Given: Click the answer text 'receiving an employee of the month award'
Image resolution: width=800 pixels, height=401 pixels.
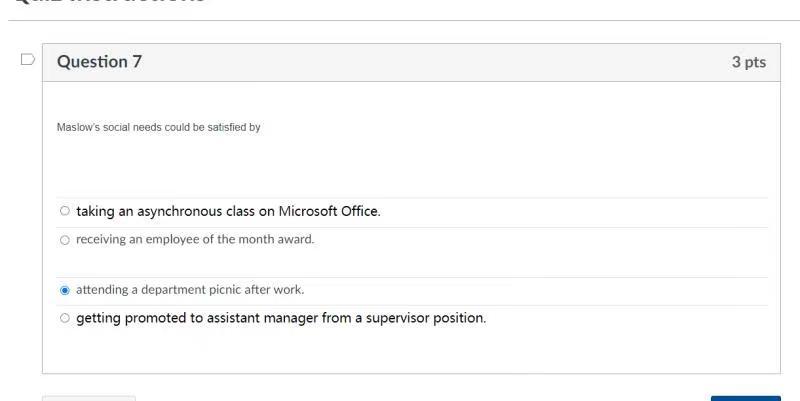Looking at the screenshot, I should point(195,239).
